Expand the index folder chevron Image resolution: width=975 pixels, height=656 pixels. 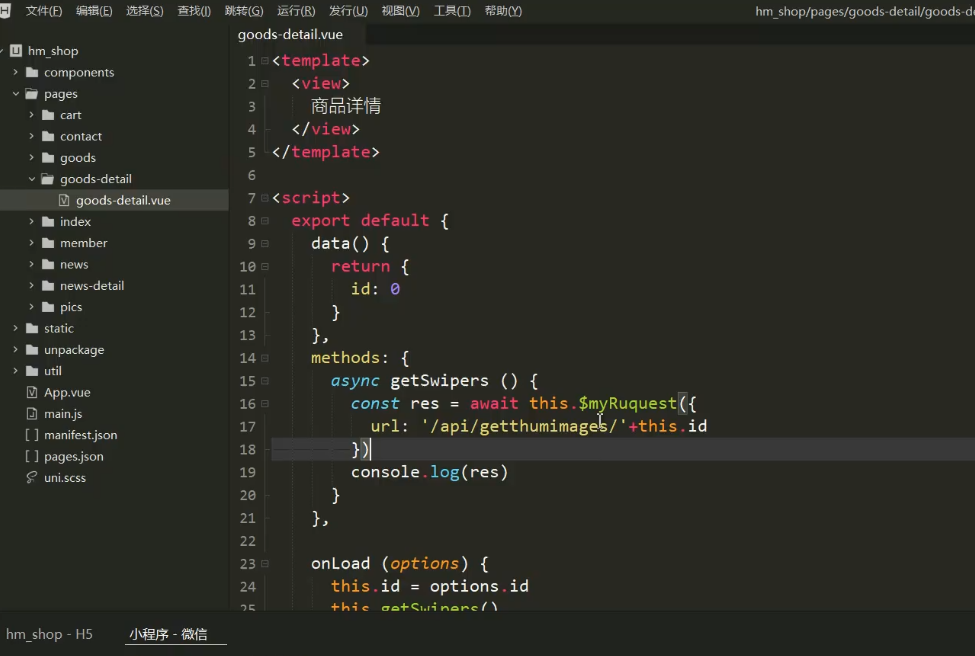[31, 221]
